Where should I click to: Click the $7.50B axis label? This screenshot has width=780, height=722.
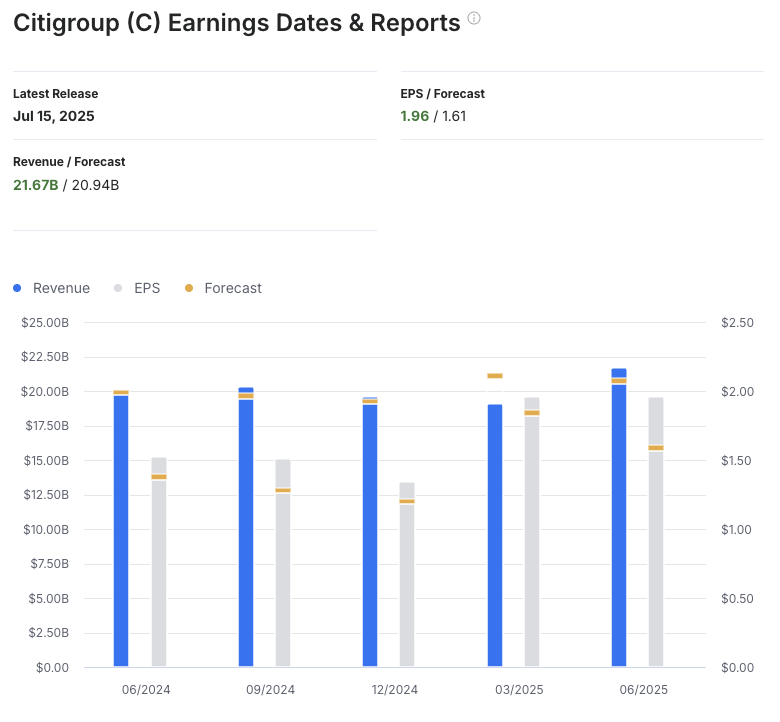pos(50,564)
